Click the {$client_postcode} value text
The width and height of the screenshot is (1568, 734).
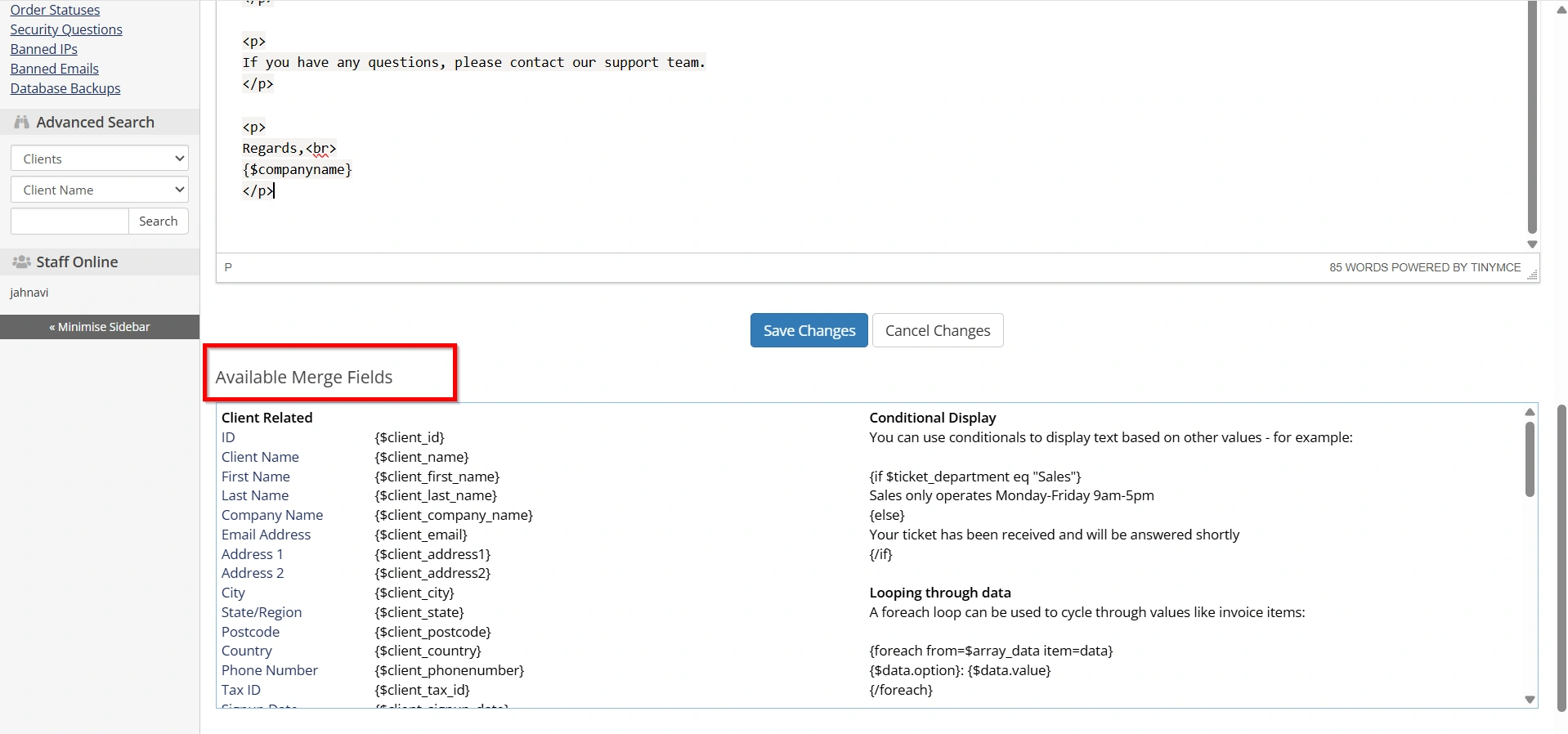click(x=433, y=632)
